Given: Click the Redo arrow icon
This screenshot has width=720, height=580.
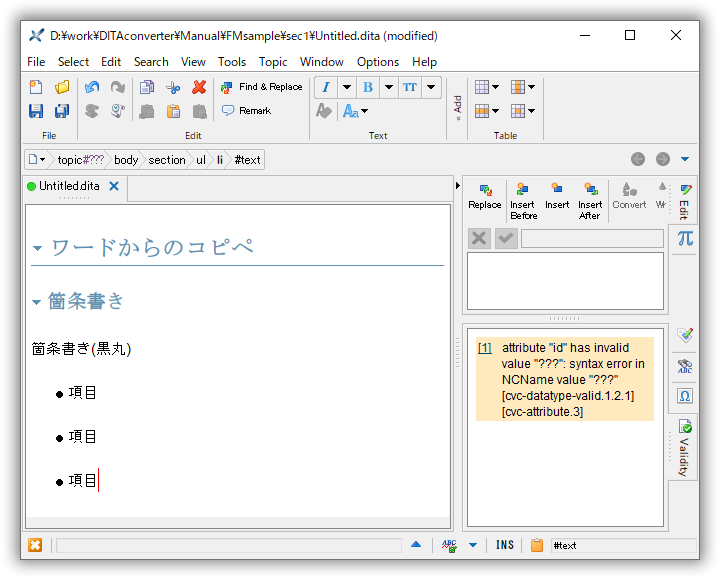Looking at the screenshot, I should (x=118, y=87).
